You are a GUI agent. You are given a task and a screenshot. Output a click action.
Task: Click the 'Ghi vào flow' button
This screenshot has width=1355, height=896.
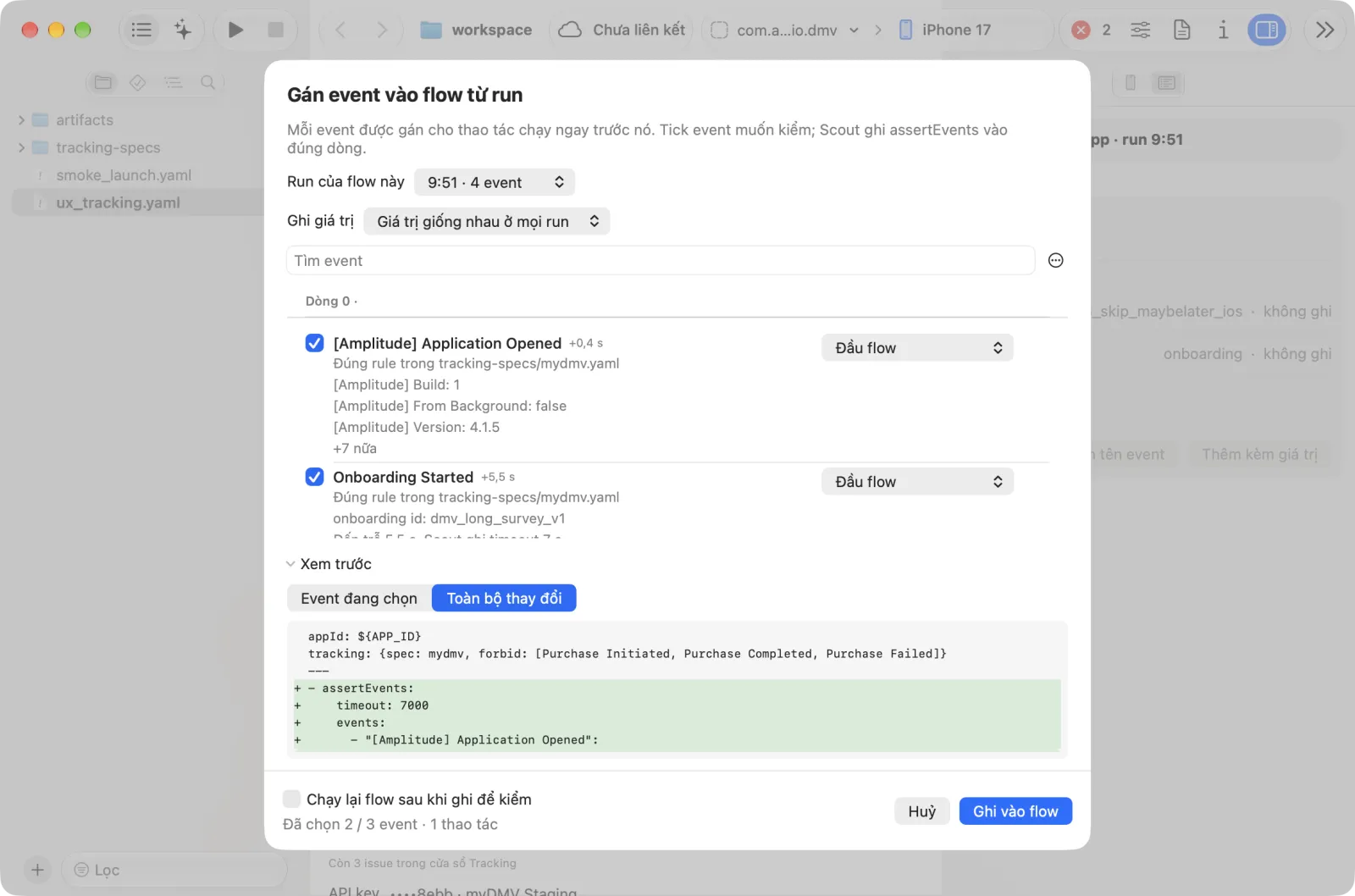pos(1015,811)
